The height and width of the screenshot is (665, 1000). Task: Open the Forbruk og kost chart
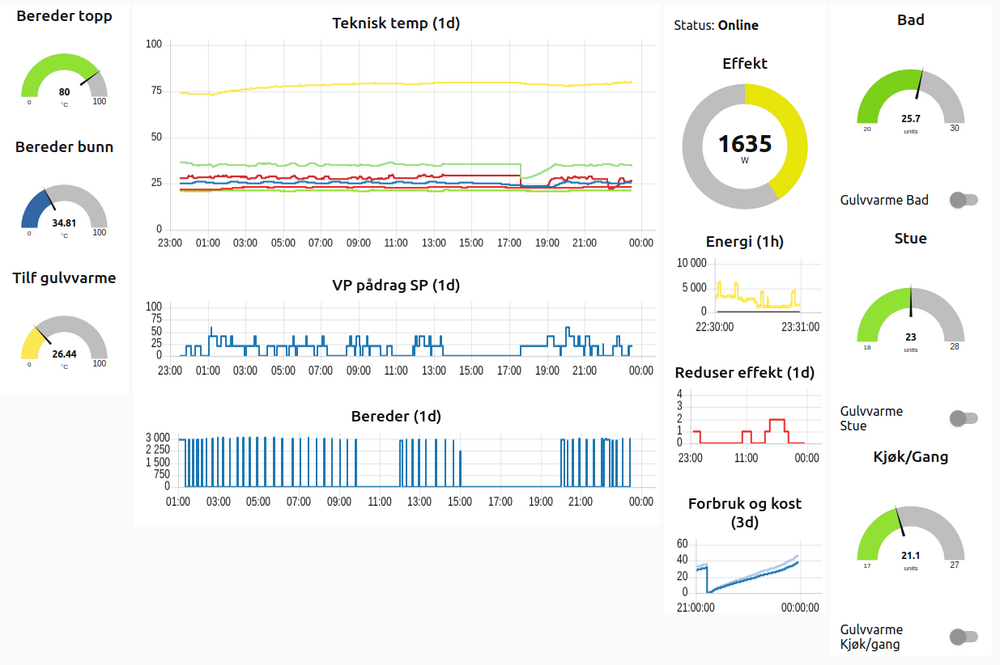tap(745, 570)
